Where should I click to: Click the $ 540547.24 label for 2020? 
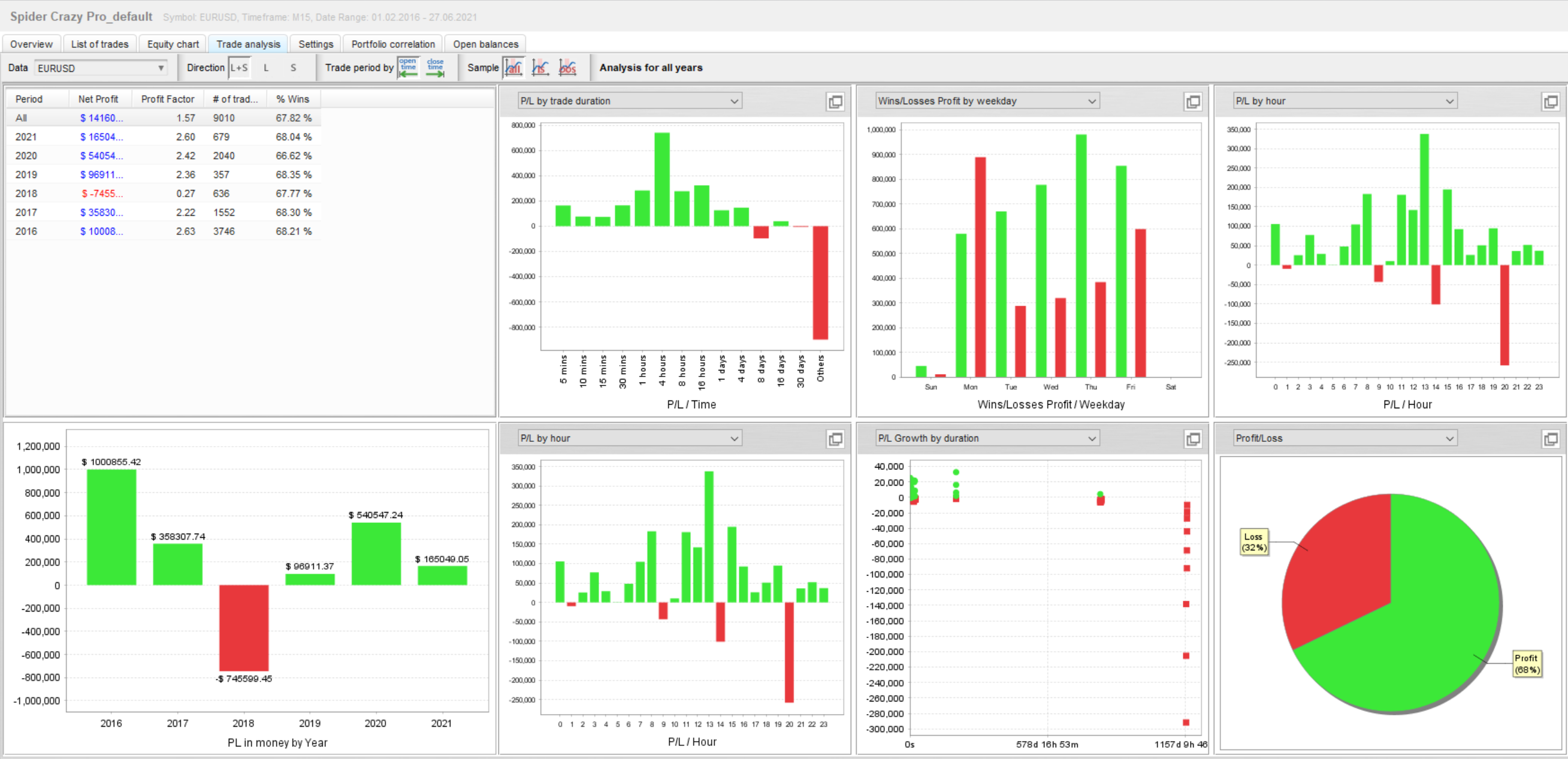click(x=376, y=515)
